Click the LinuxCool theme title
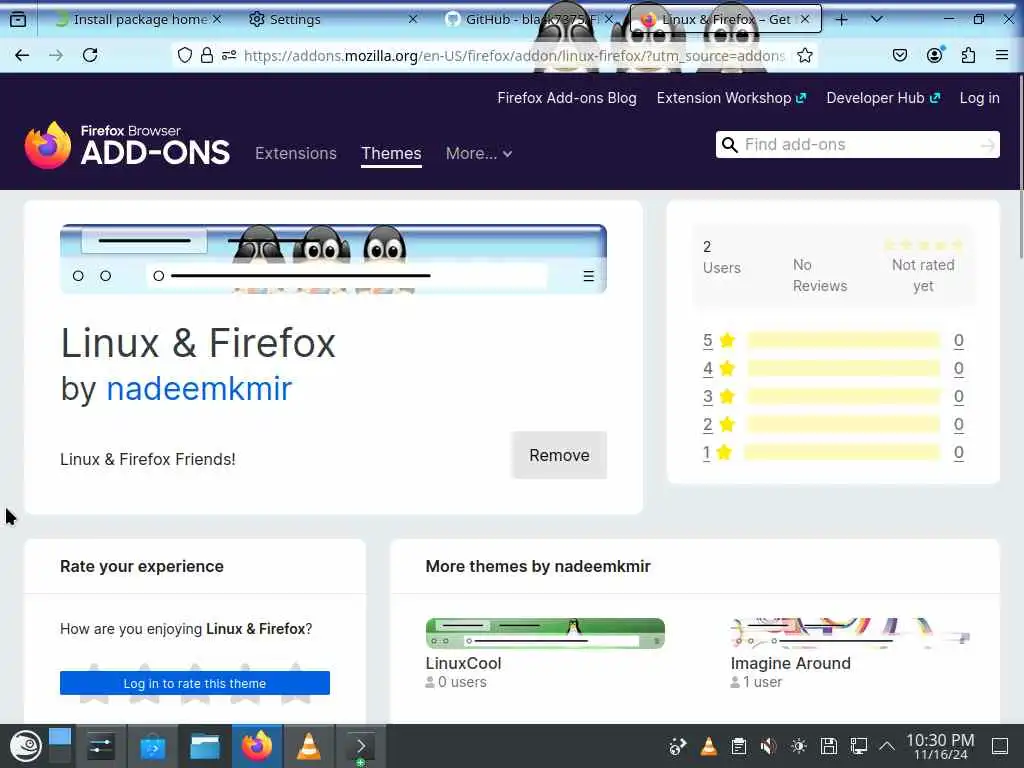The width and height of the screenshot is (1024, 768). coord(464,664)
